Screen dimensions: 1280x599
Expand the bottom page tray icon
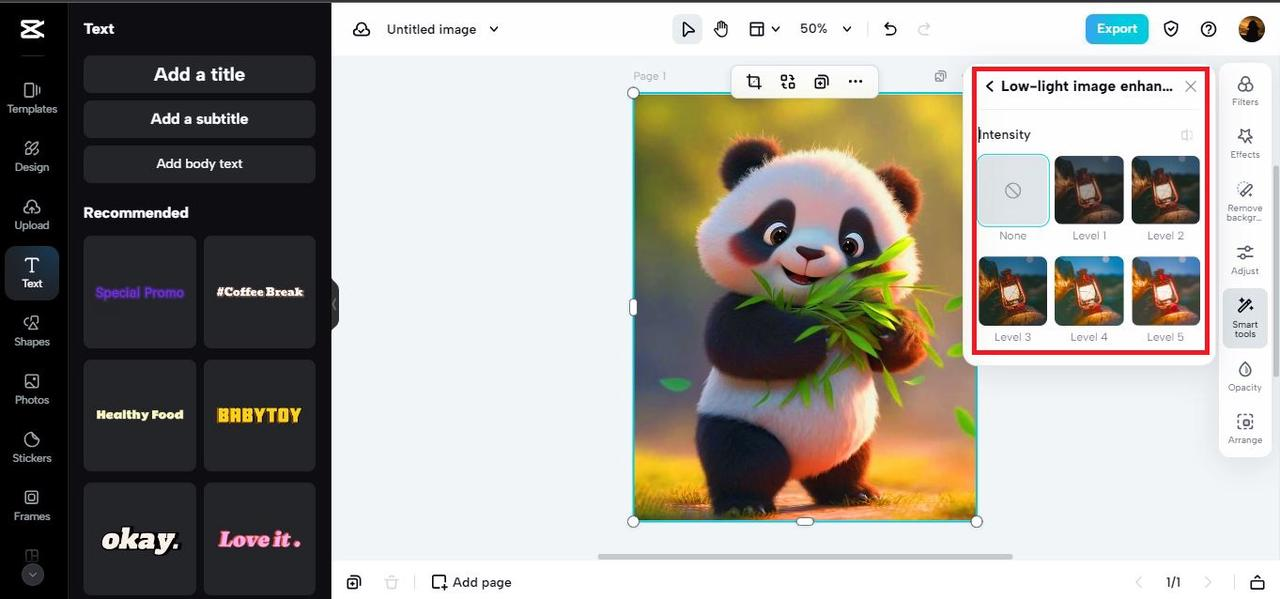tap(1257, 582)
